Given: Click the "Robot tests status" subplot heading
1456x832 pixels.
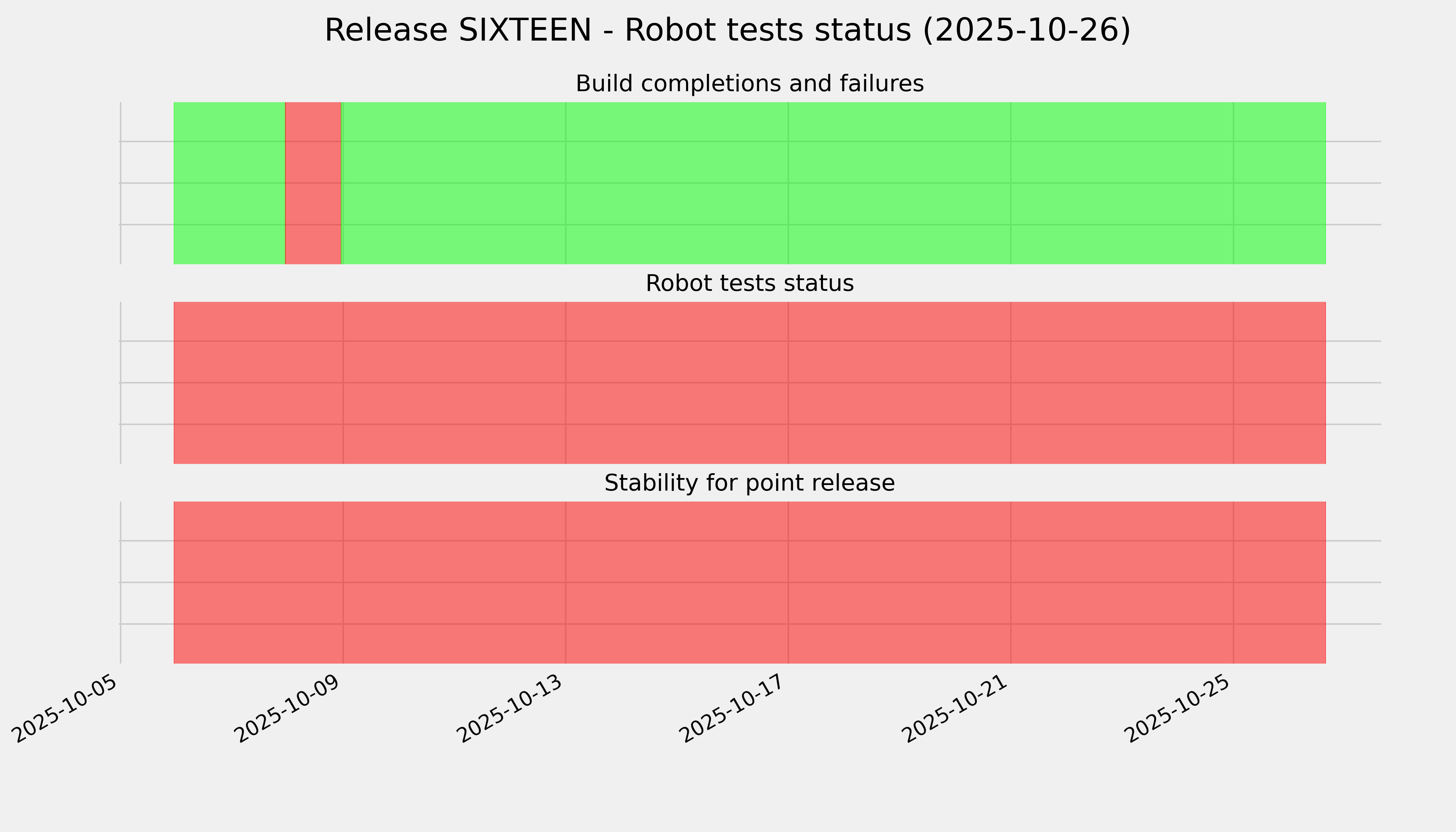Looking at the screenshot, I should (749, 284).
